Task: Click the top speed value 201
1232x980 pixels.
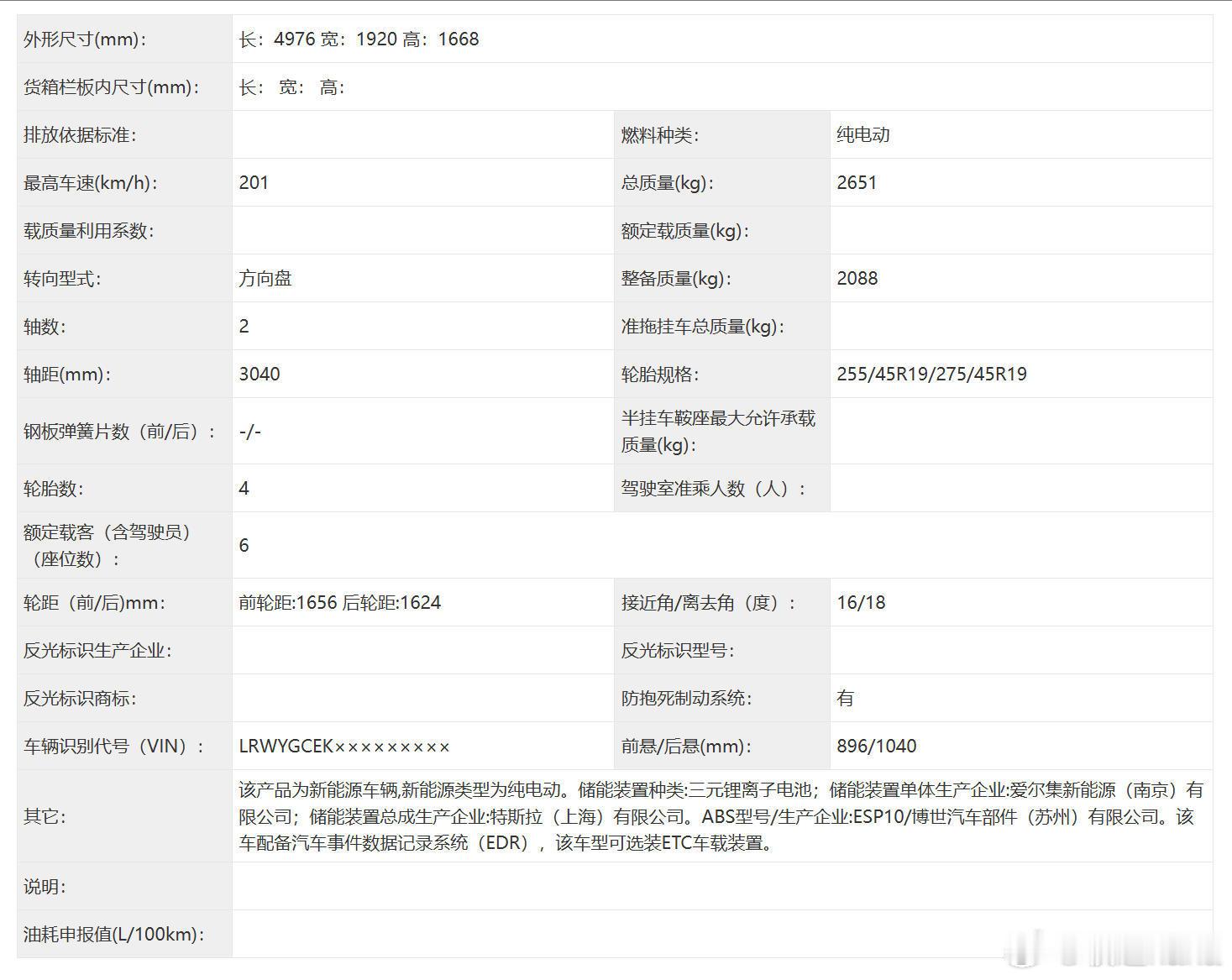Action: 254,182
